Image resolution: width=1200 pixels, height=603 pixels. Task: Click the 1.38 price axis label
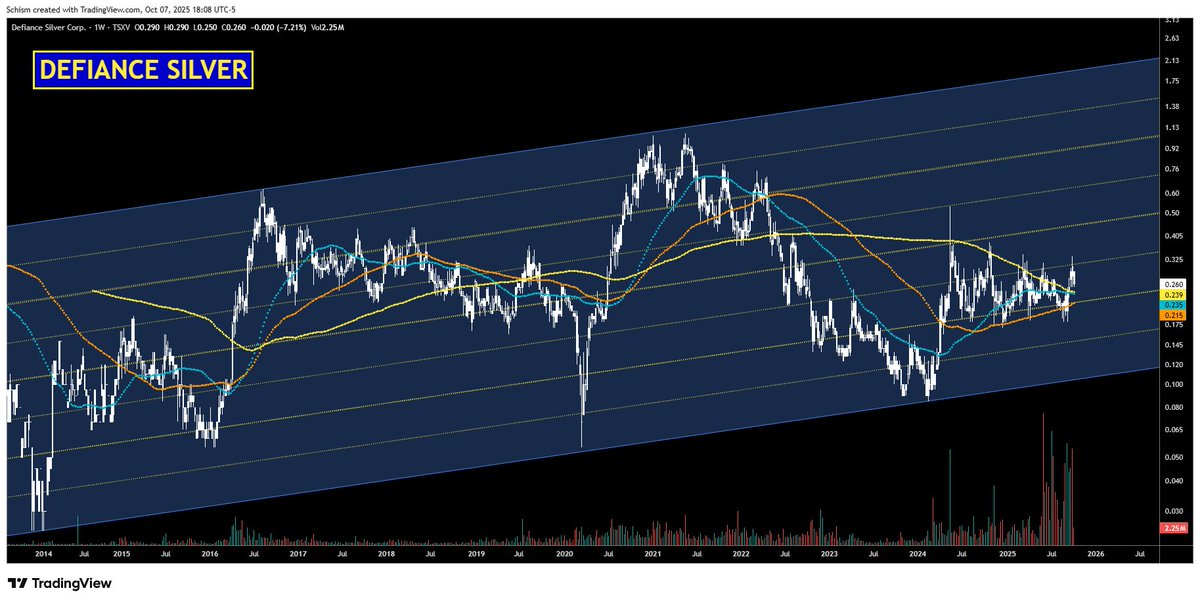pos(1172,105)
